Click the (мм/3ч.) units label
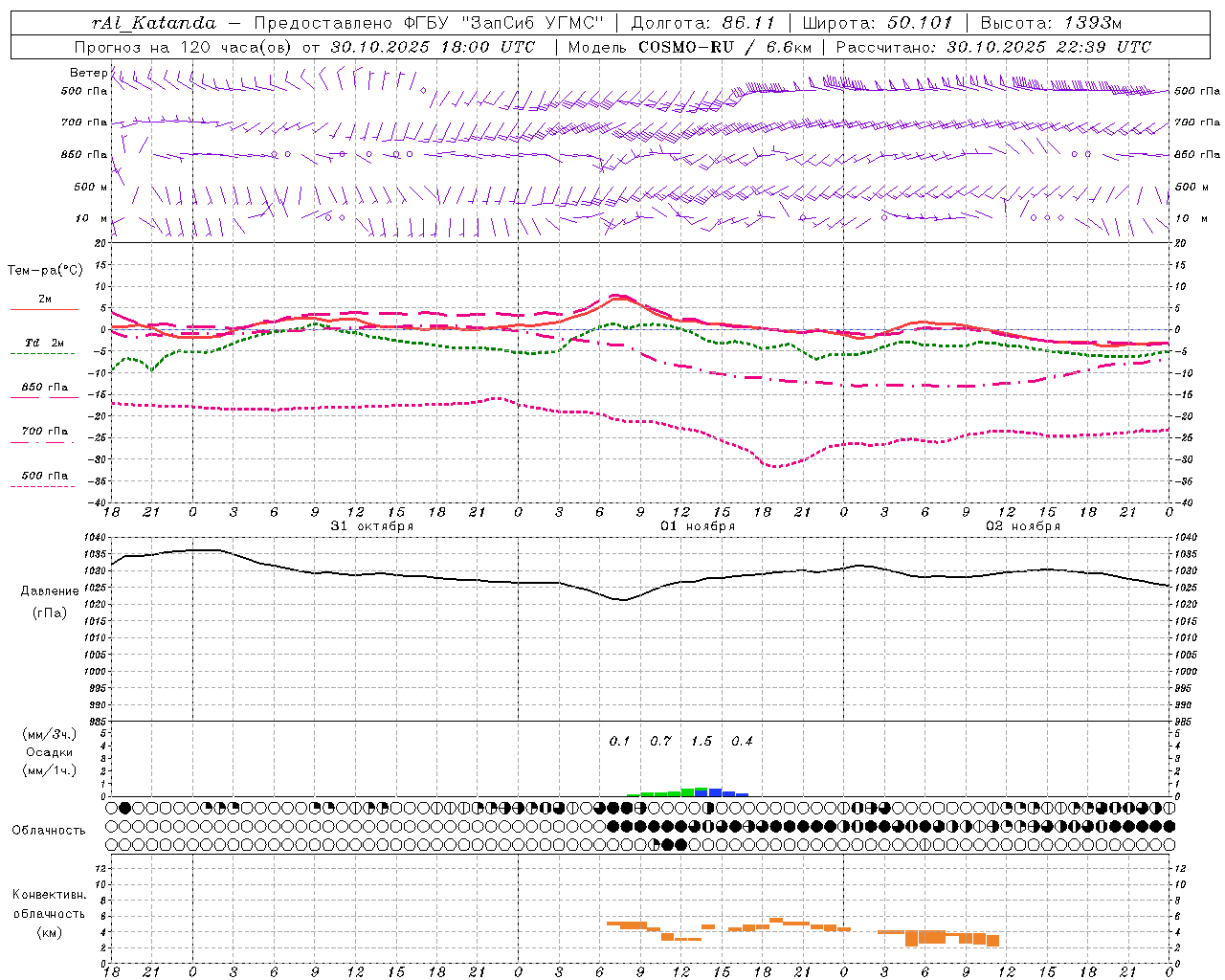 (50, 734)
